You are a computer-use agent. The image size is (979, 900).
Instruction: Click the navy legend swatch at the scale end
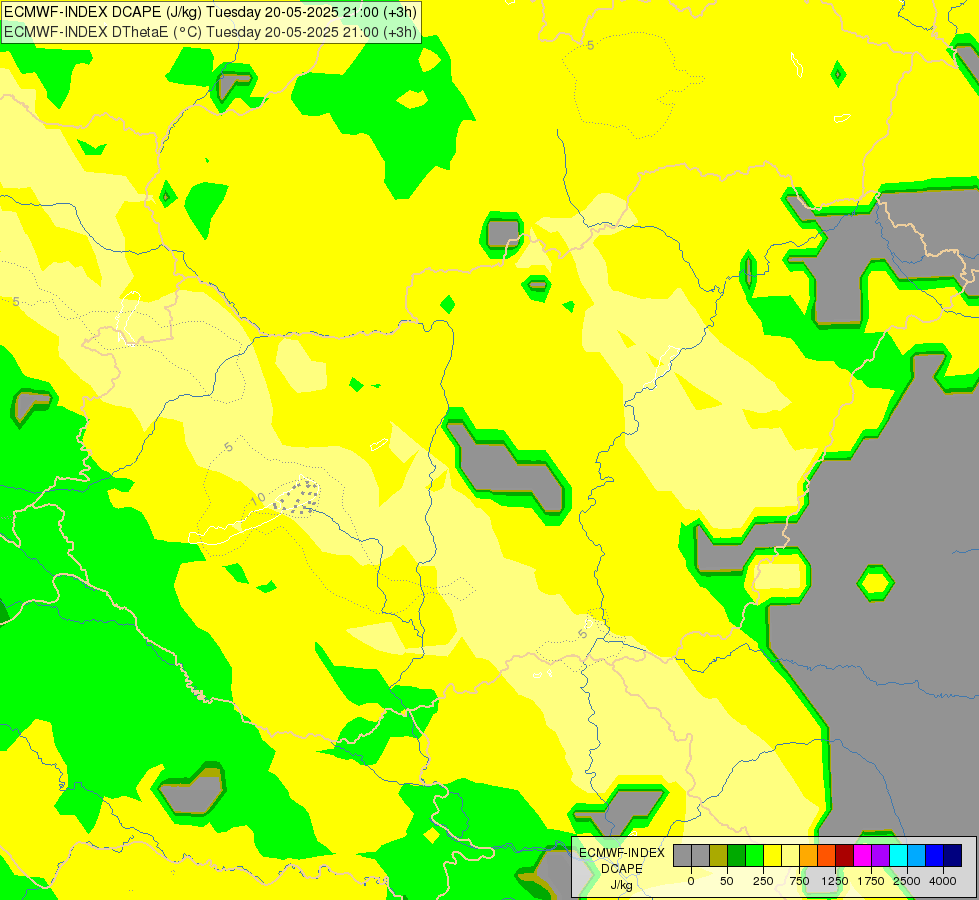pyautogui.click(x=953, y=856)
